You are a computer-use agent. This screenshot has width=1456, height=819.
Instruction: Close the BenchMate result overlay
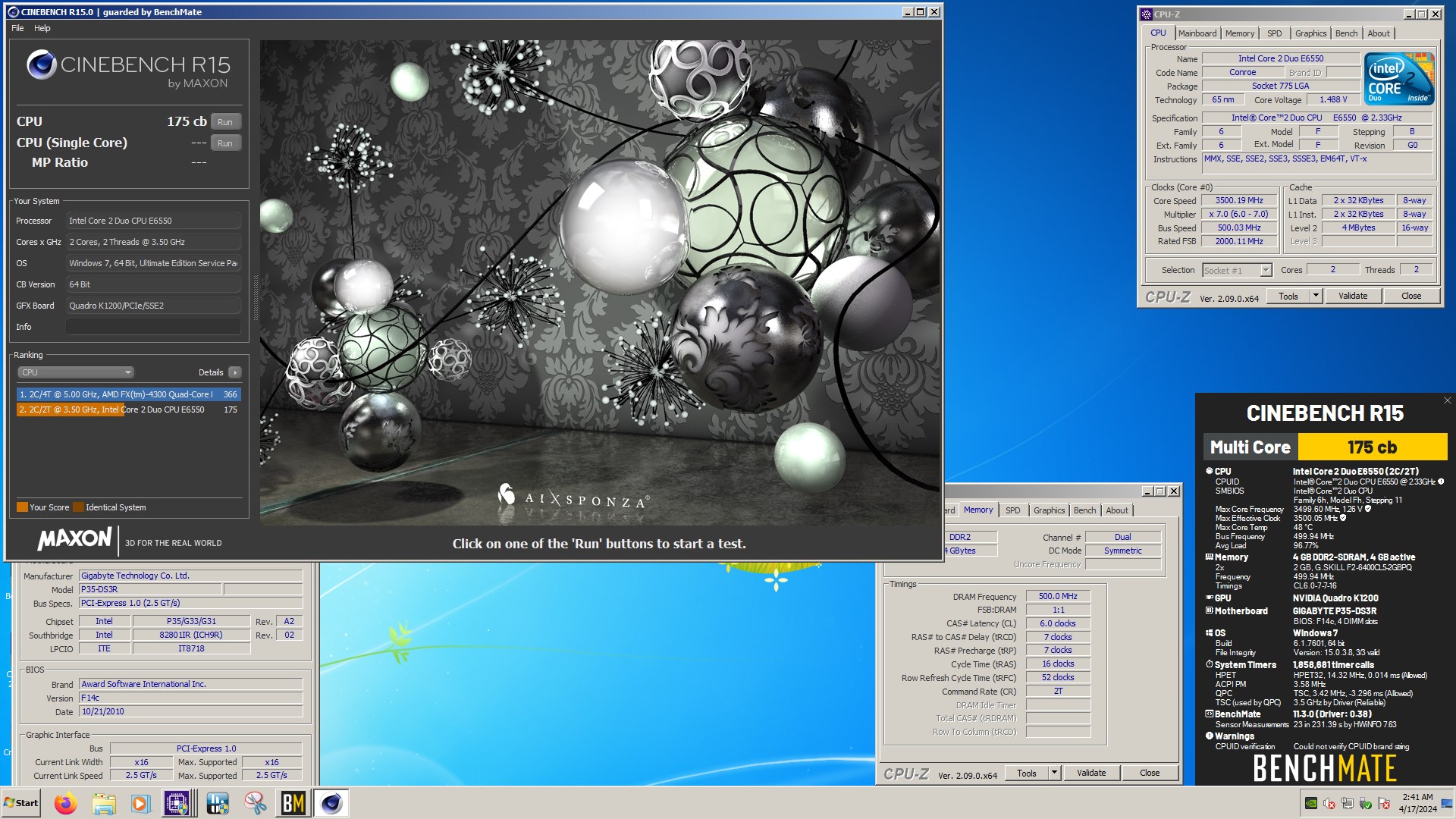coord(1447,400)
